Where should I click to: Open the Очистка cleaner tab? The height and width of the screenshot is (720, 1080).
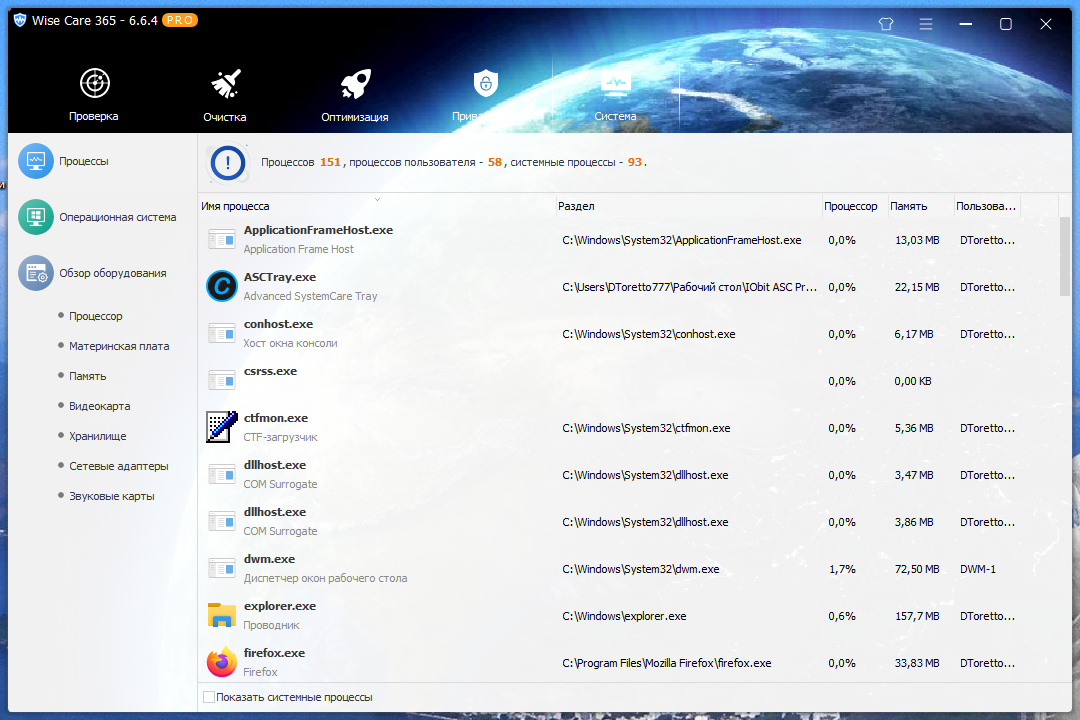[225, 95]
